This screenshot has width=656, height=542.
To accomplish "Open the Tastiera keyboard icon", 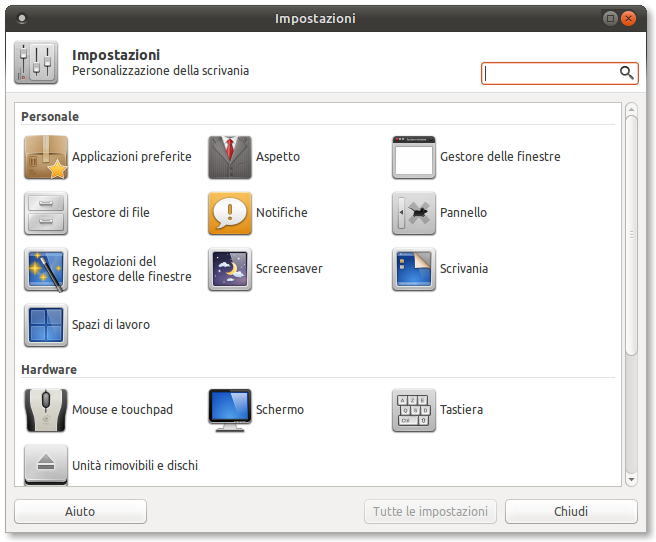I will 414,410.
